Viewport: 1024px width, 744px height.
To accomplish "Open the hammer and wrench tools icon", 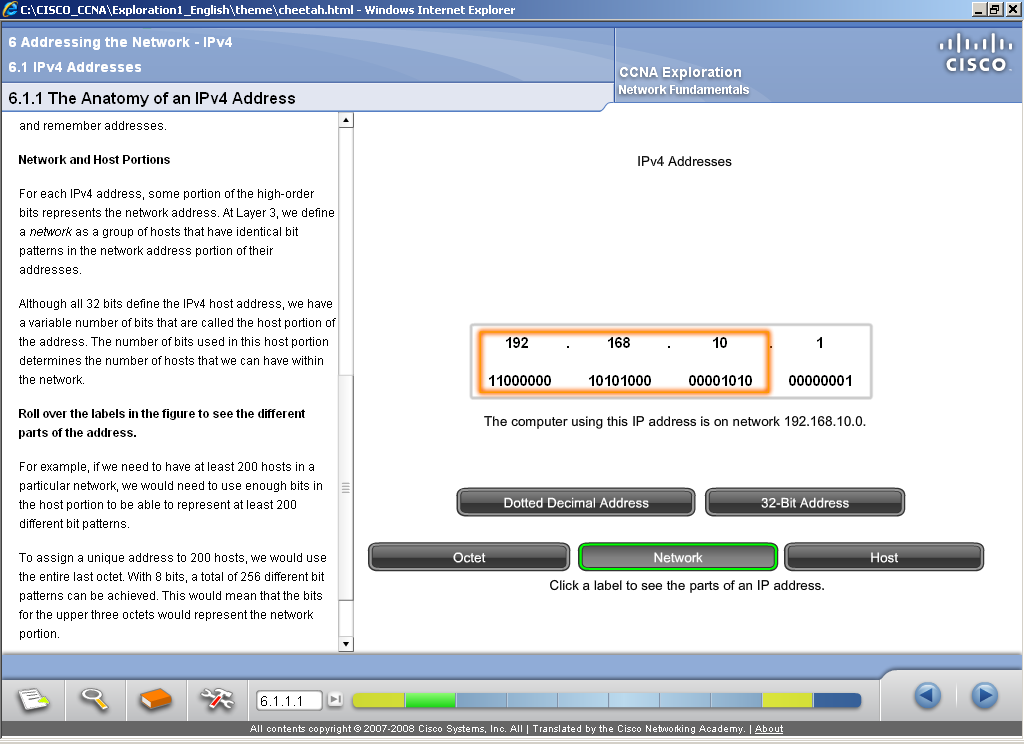I will pos(217,700).
